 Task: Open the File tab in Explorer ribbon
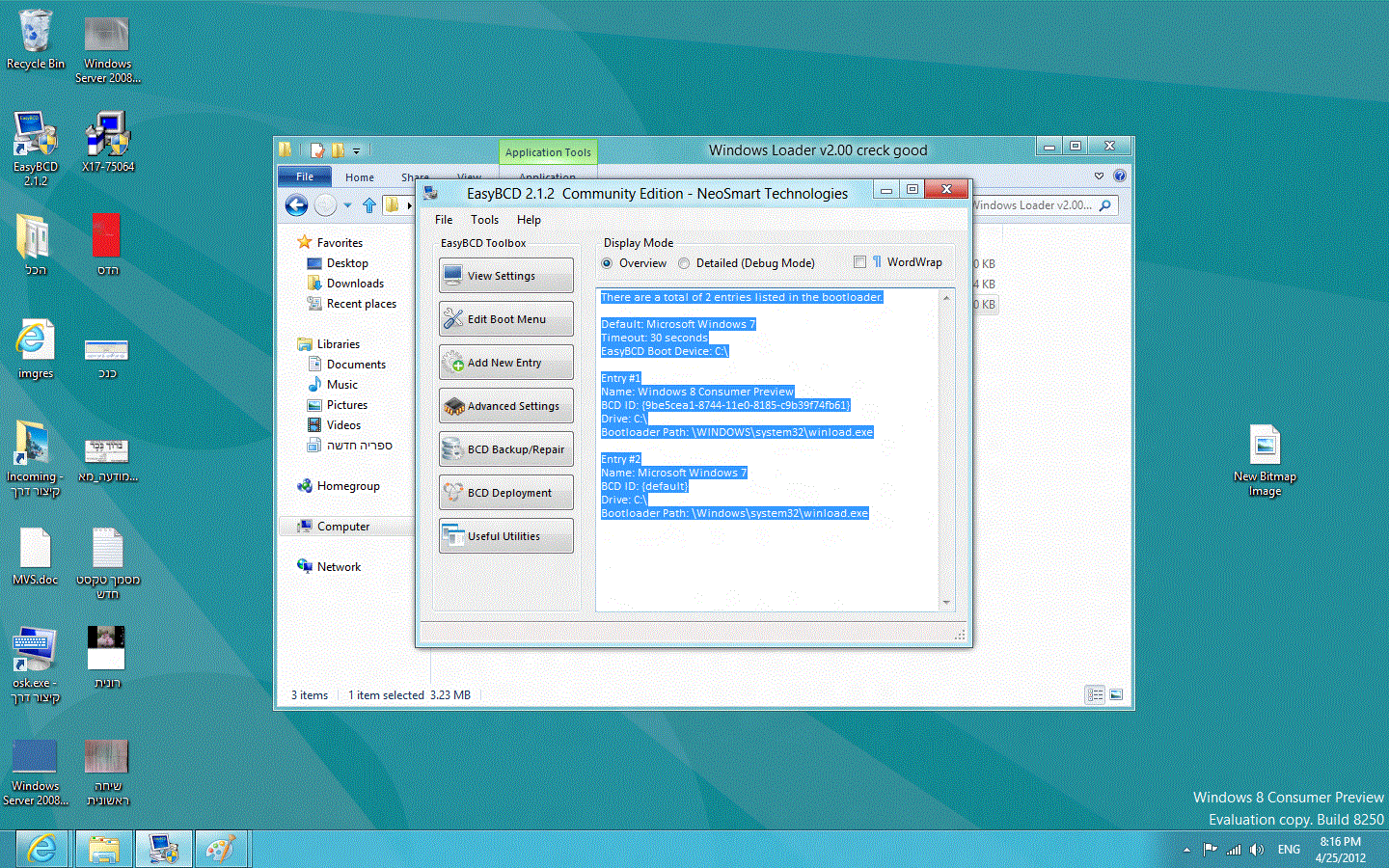tap(305, 176)
